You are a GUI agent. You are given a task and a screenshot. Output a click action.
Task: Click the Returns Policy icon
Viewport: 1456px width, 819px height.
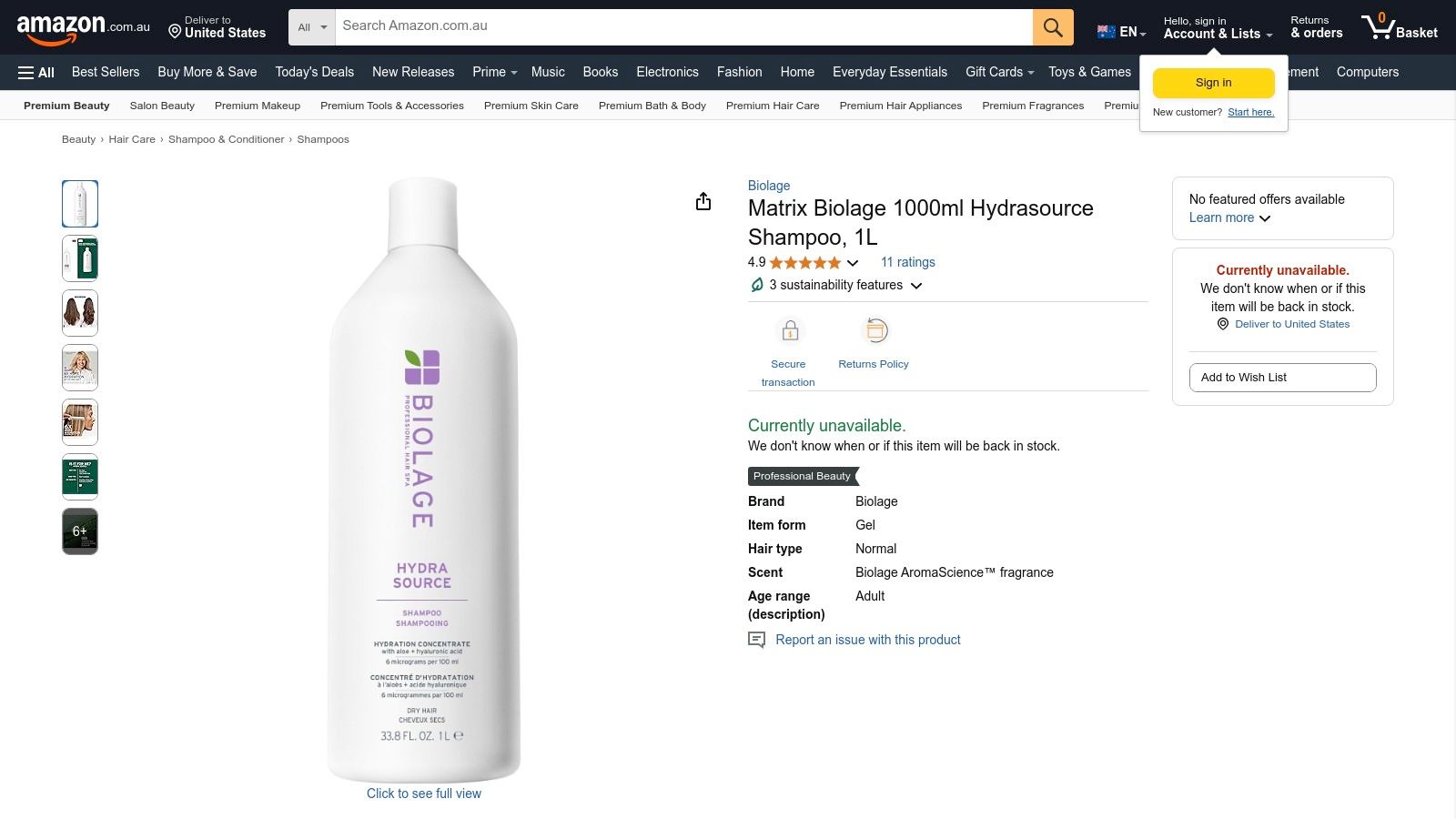(873, 331)
